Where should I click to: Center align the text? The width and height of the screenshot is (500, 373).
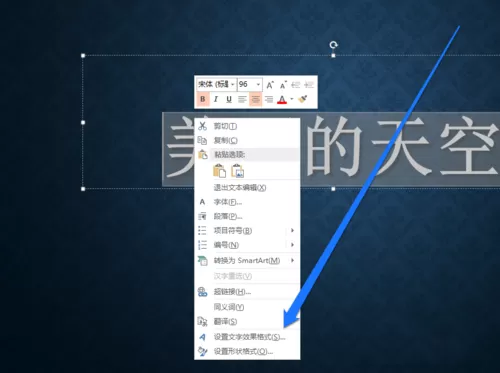coord(255,99)
